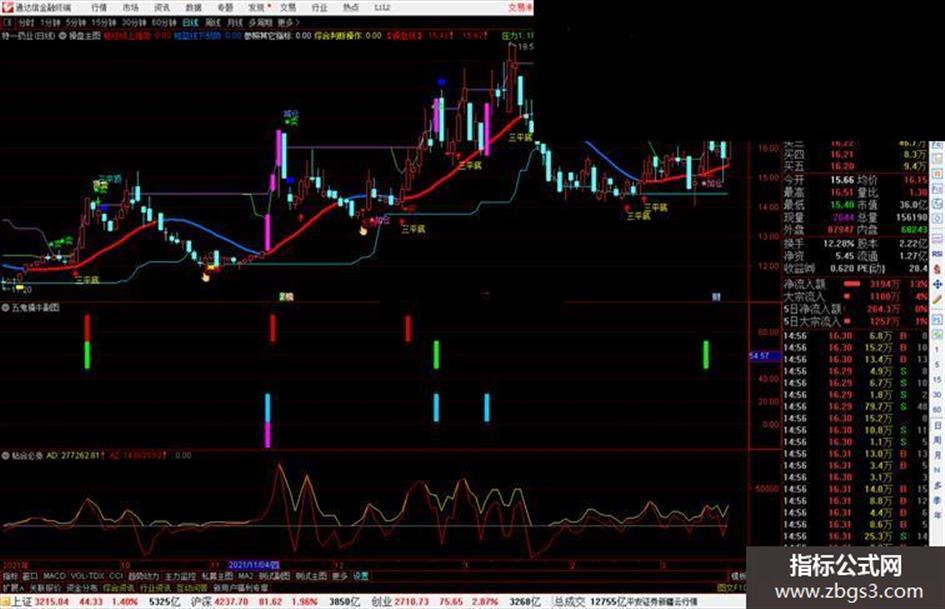Click the 多 multi-period shortcut in sidebar
The width and height of the screenshot is (945, 609).
pos(937,486)
